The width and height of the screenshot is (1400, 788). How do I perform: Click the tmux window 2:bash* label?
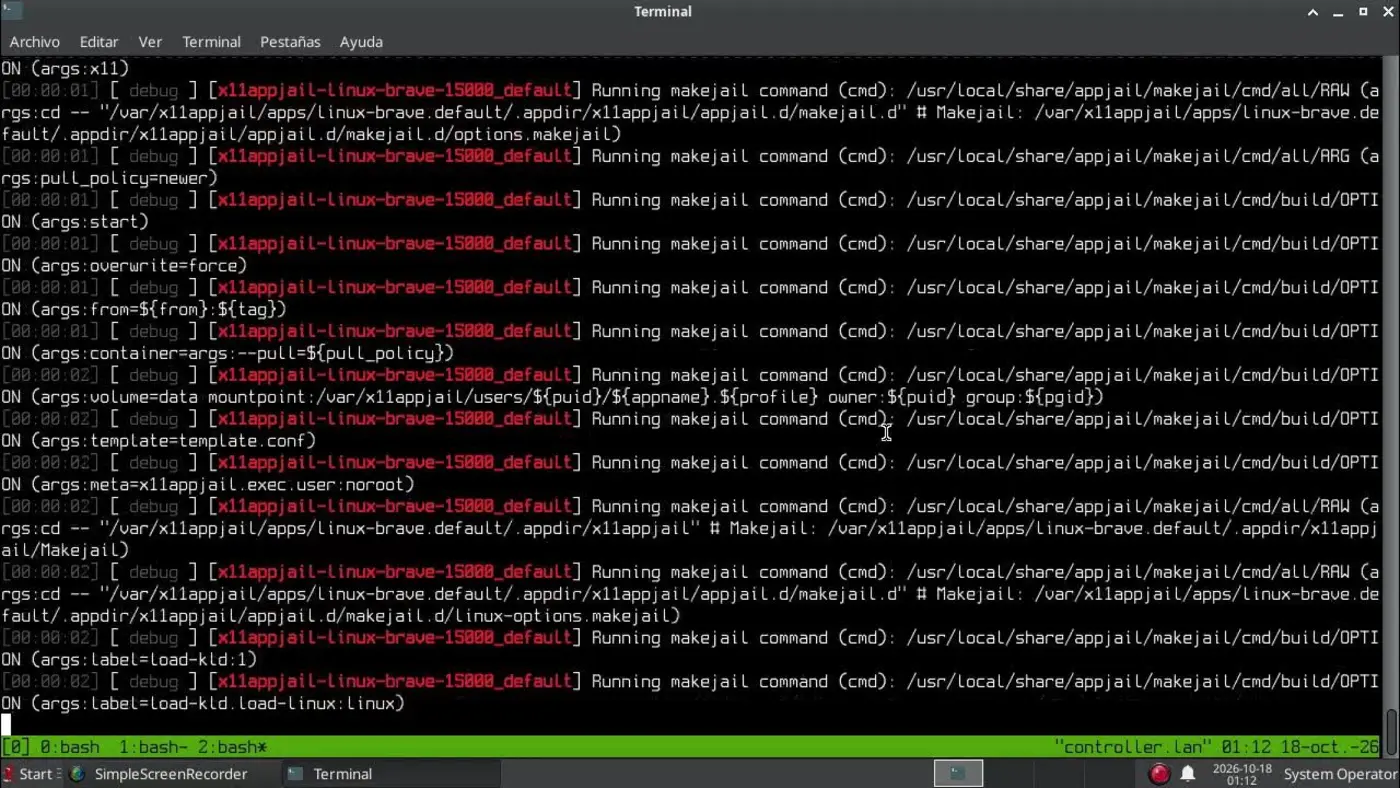click(233, 747)
